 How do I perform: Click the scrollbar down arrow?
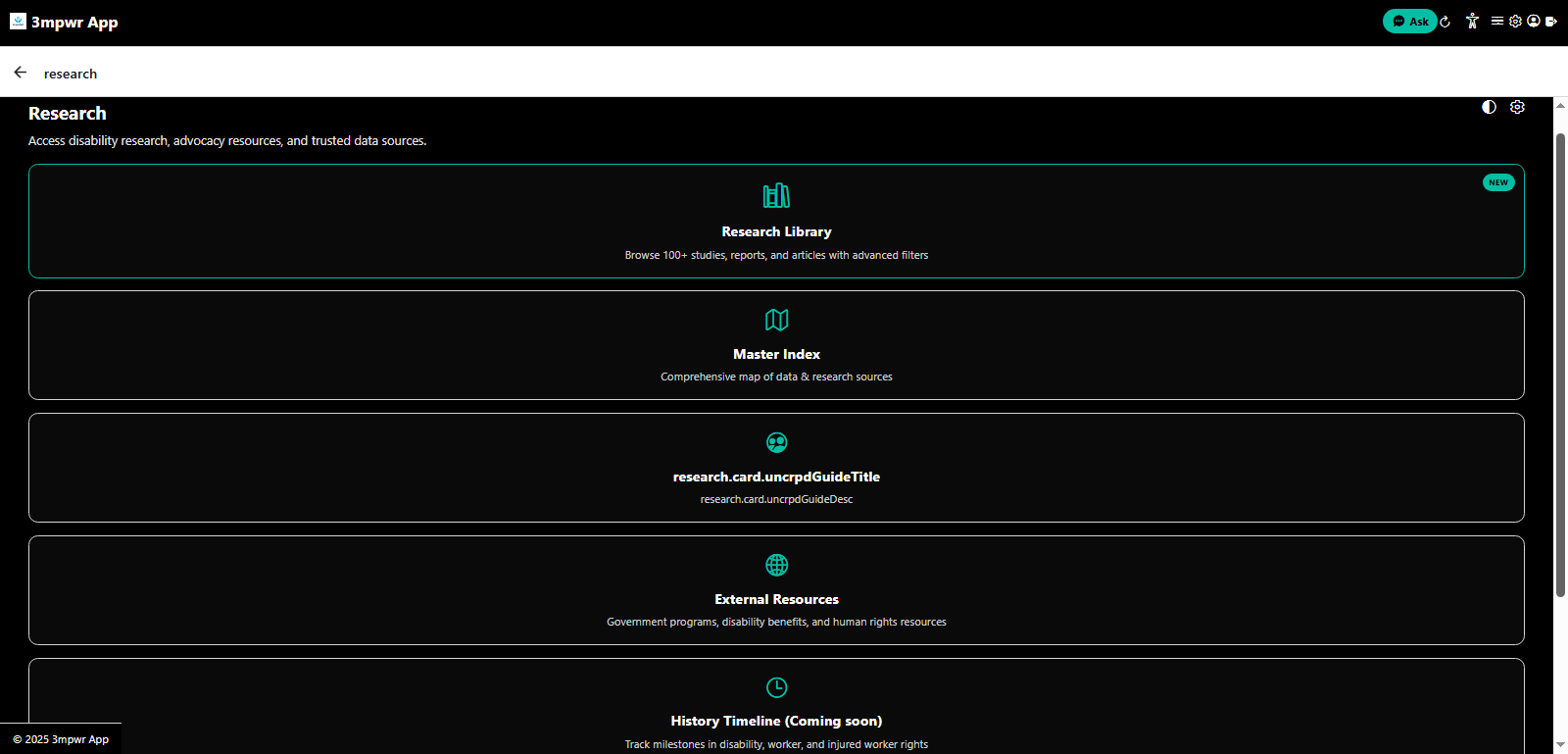pyautogui.click(x=1560, y=746)
